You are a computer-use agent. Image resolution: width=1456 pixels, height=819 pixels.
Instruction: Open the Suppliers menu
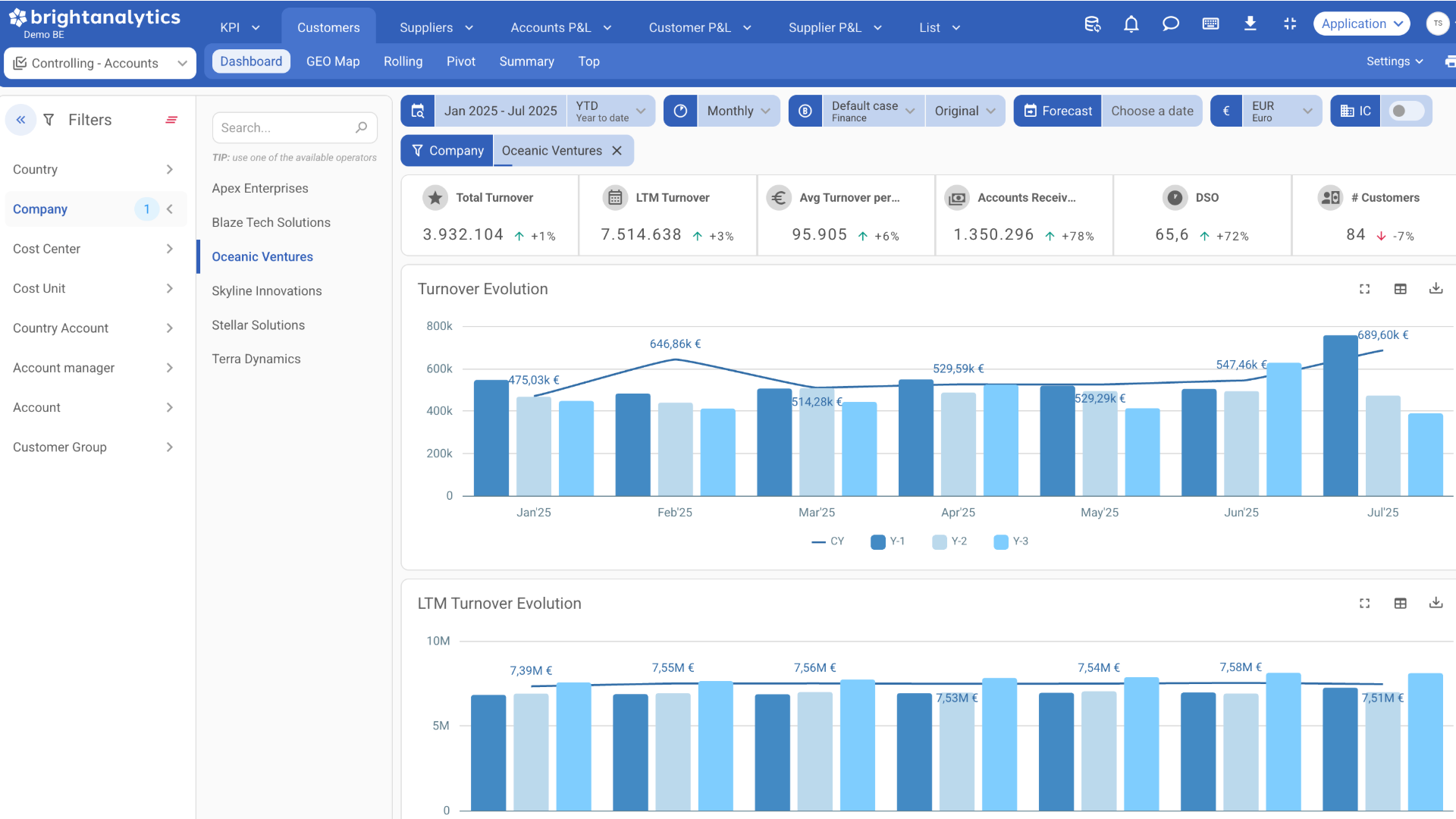pyautogui.click(x=436, y=27)
